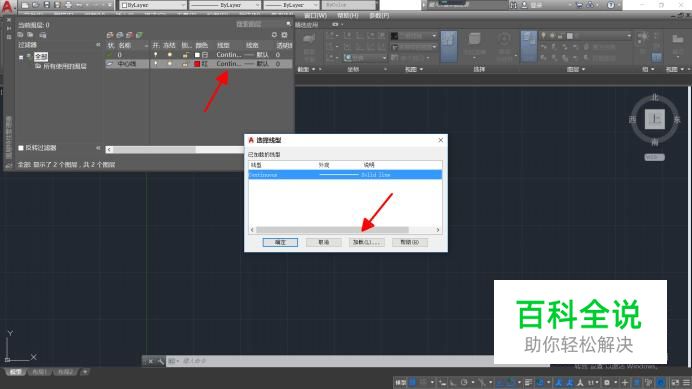The width and height of the screenshot is (692, 389).
Task: Click the New drawing icon in quick access toolbar
Action: pos(25,5)
